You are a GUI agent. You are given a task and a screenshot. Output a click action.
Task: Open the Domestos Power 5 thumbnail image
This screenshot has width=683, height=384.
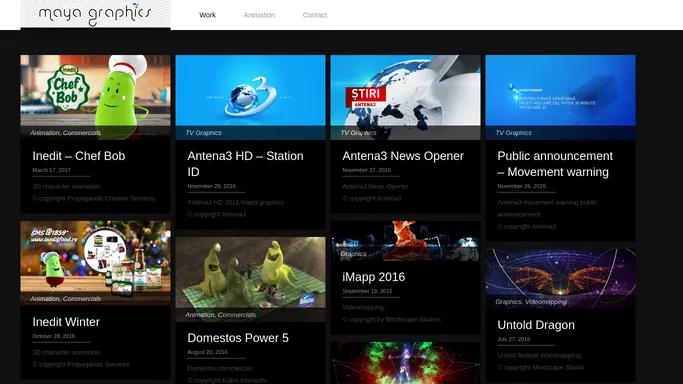tap(250, 279)
